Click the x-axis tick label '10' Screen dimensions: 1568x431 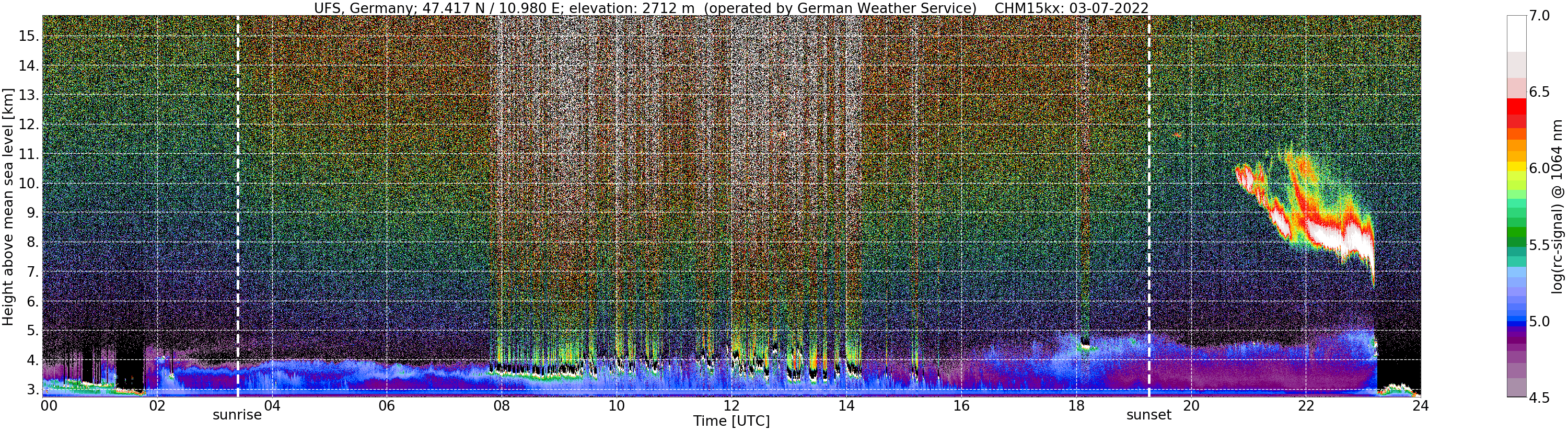click(x=617, y=405)
